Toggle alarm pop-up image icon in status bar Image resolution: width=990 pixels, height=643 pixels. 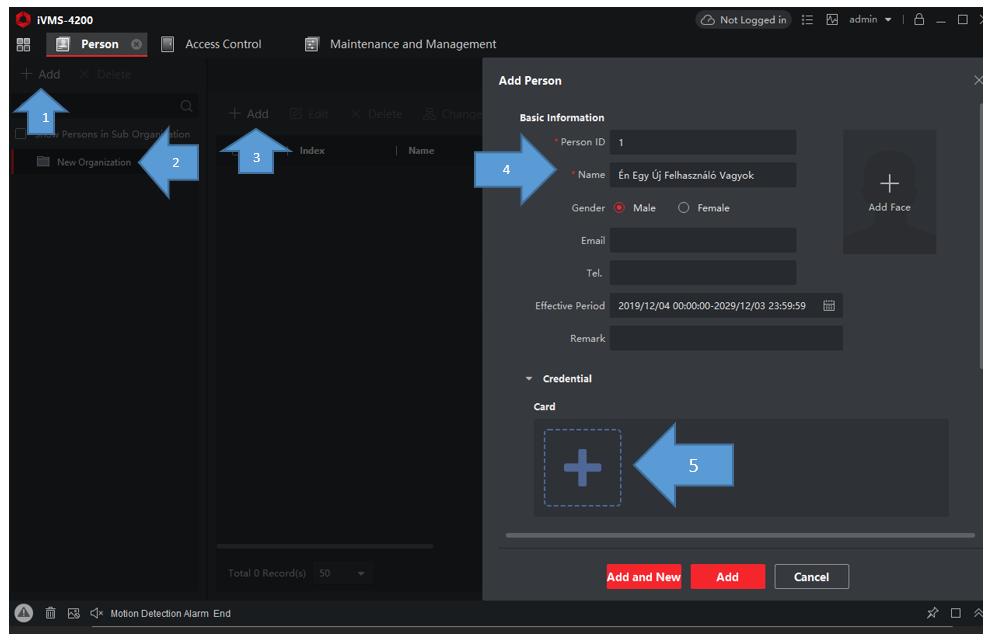click(x=74, y=613)
